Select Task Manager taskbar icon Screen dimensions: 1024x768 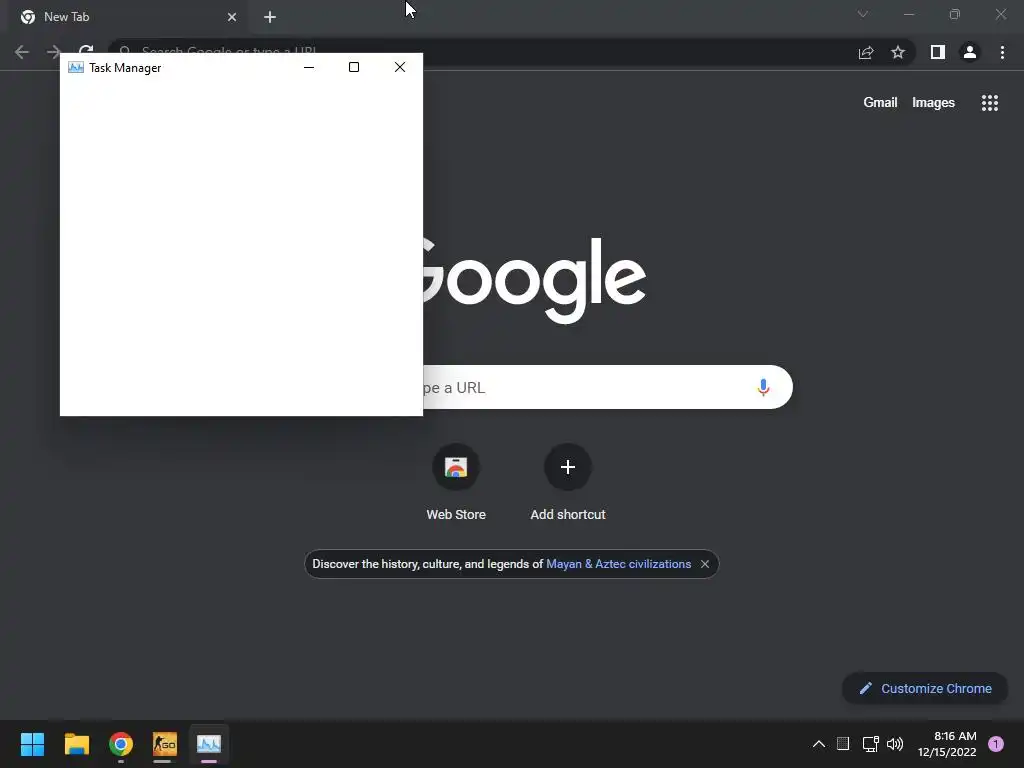[209, 744]
